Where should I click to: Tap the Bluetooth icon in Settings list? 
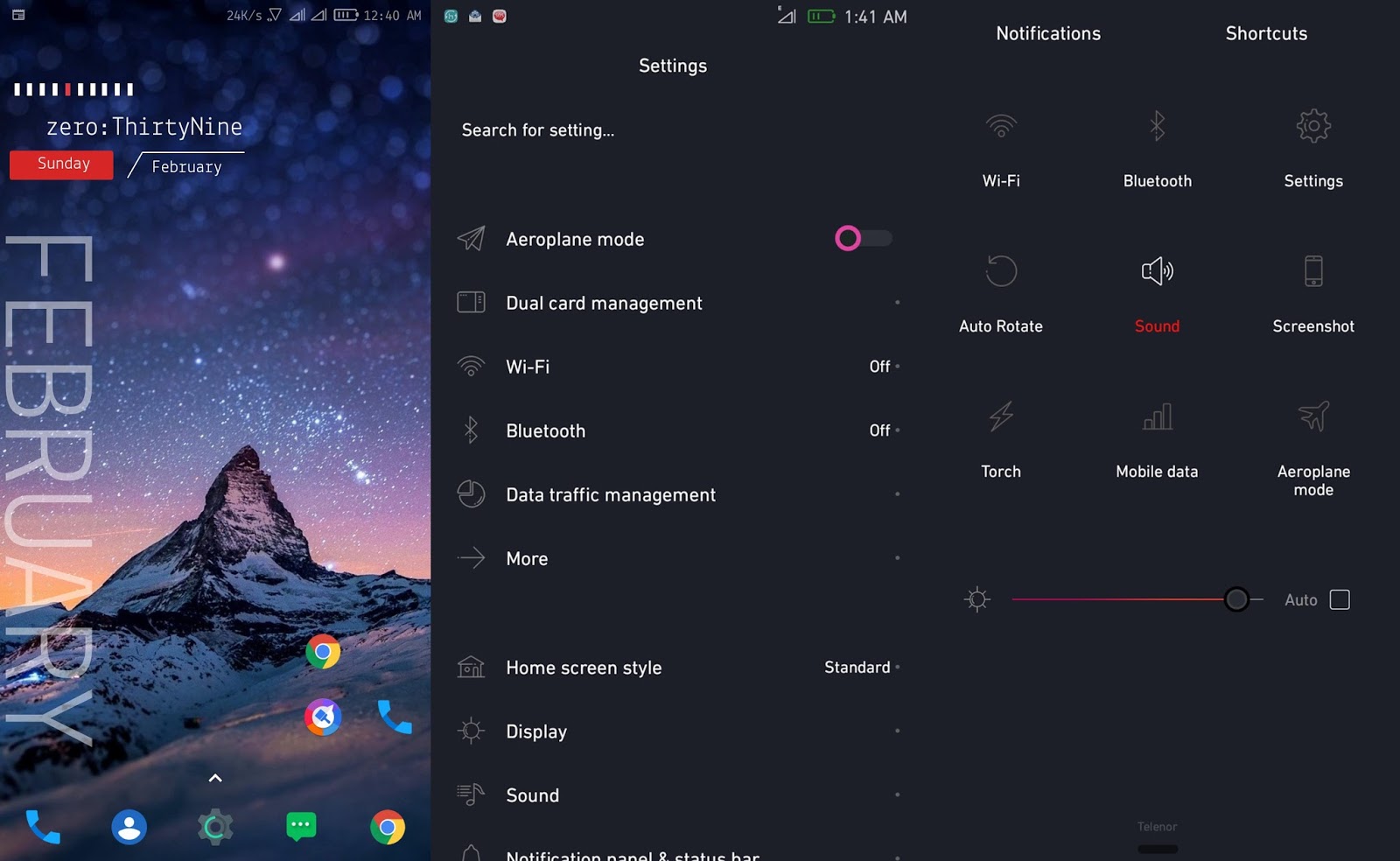coord(471,430)
